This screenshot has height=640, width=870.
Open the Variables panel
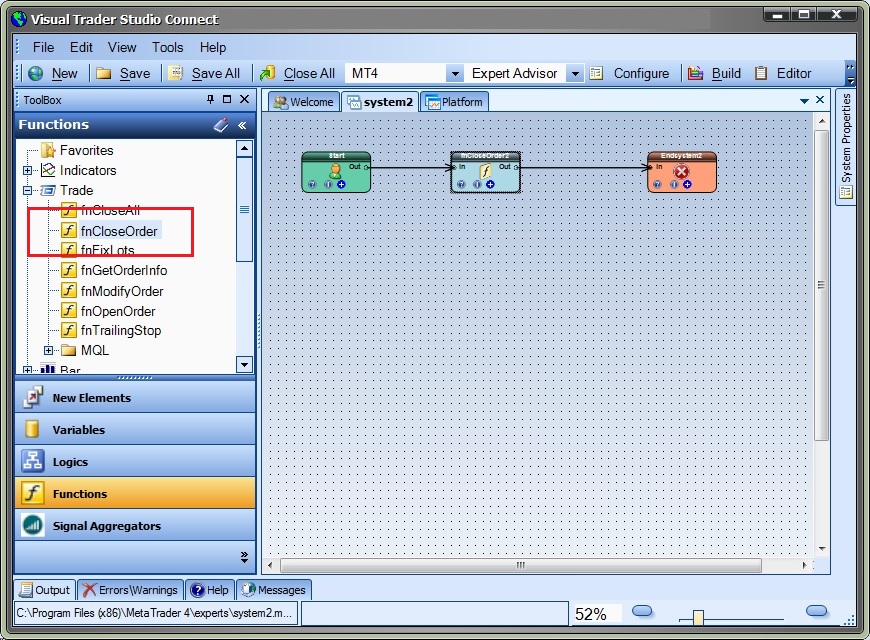coord(135,429)
